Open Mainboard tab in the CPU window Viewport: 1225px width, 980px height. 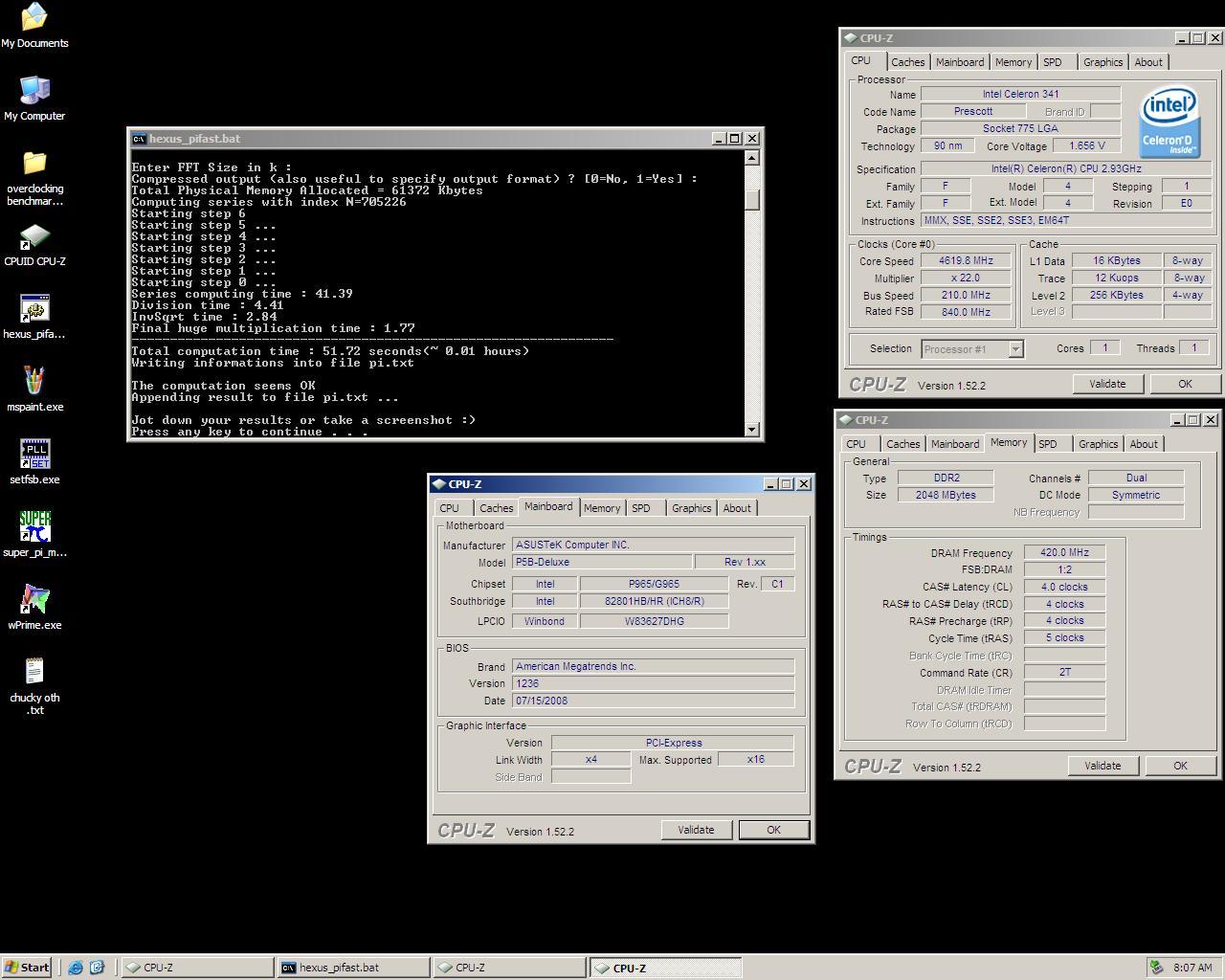pyautogui.click(x=960, y=62)
